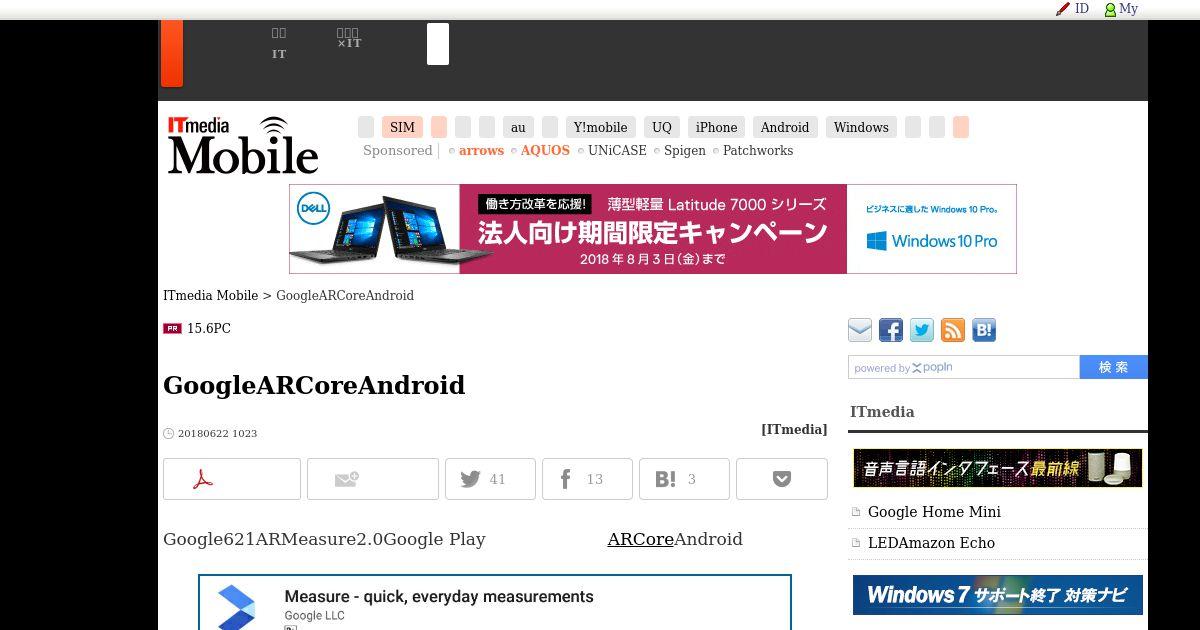This screenshot has width=1200, height=630.
Task: Select the UQ category tab
Action: coord(662,127)
